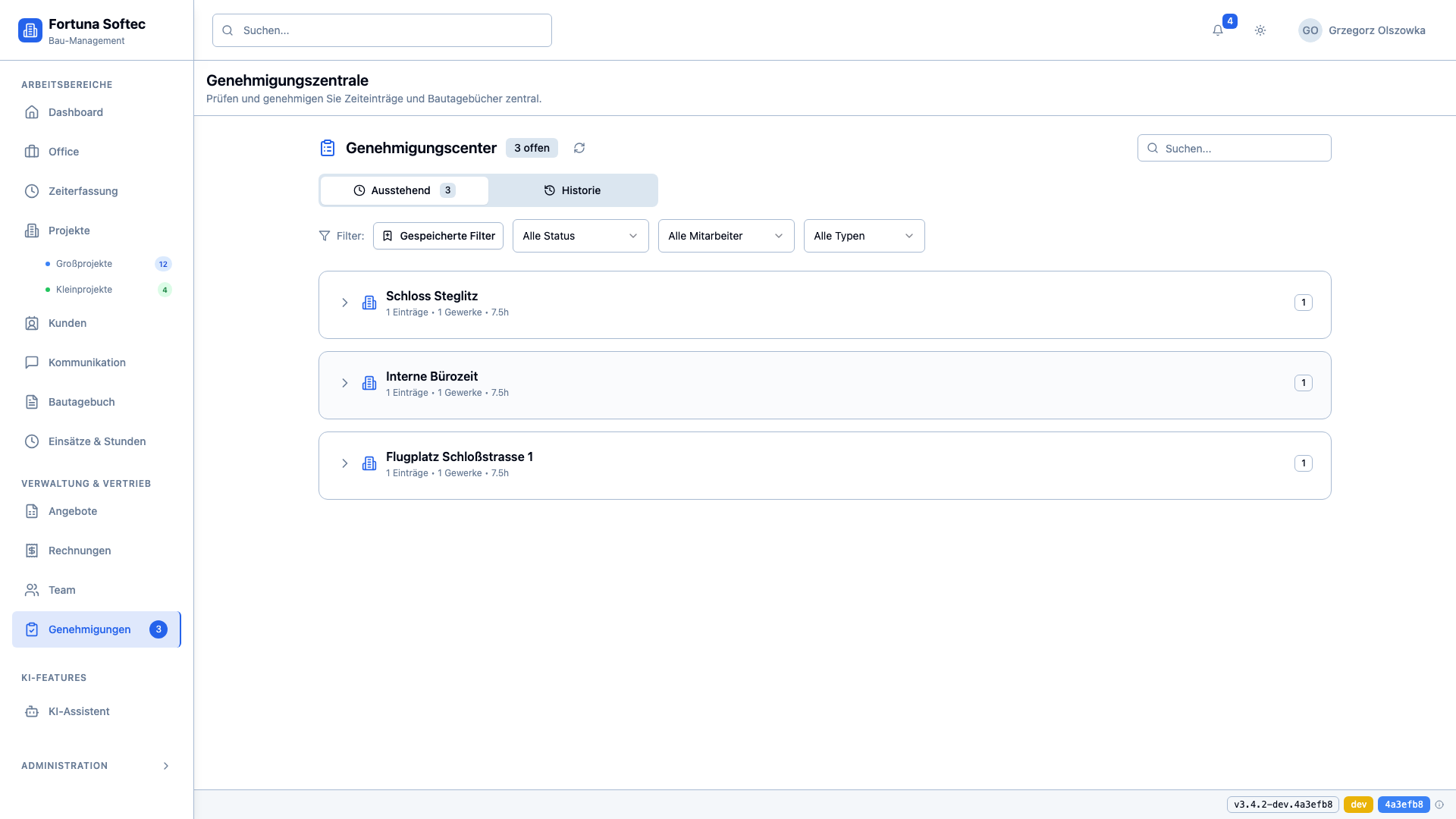Click the refresh icon beside '3 offen'
The width and height of the screenshot is (1456, 819).
pyautogui.click(x=579, y=148)
